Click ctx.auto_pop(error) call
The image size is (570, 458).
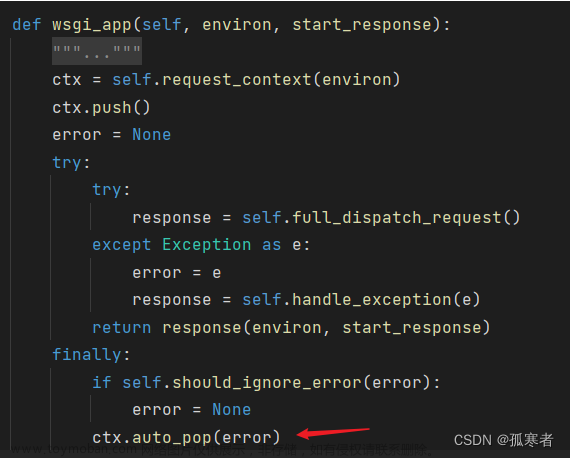[x=186, y=438]
